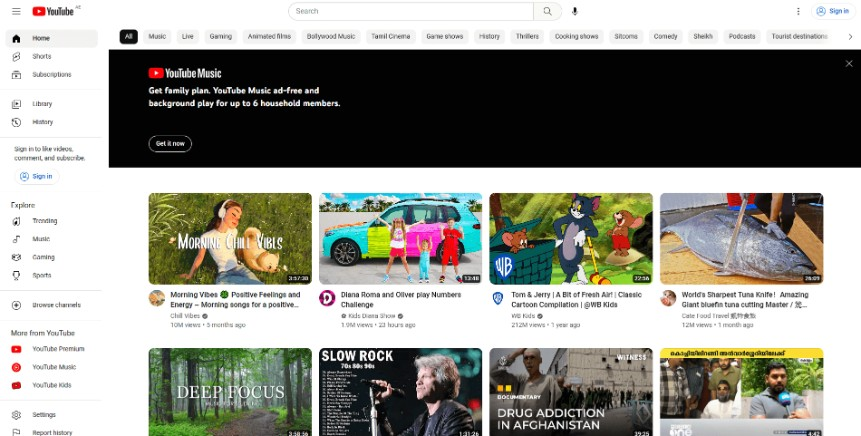Open YouTube Kids in sidebar
Screen dimensions: 861x436
pyautogui.click(x=52, y=385)
